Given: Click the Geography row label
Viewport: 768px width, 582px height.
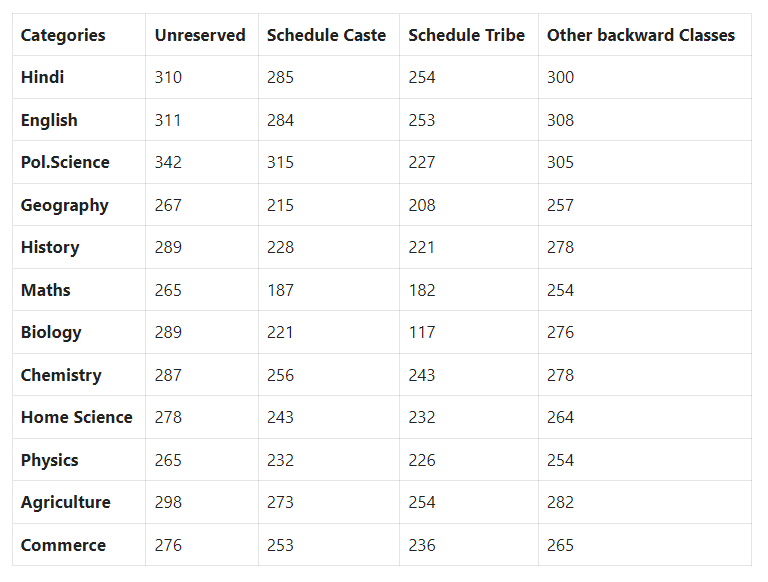Looking at the screenshot, I should [65, 205].
